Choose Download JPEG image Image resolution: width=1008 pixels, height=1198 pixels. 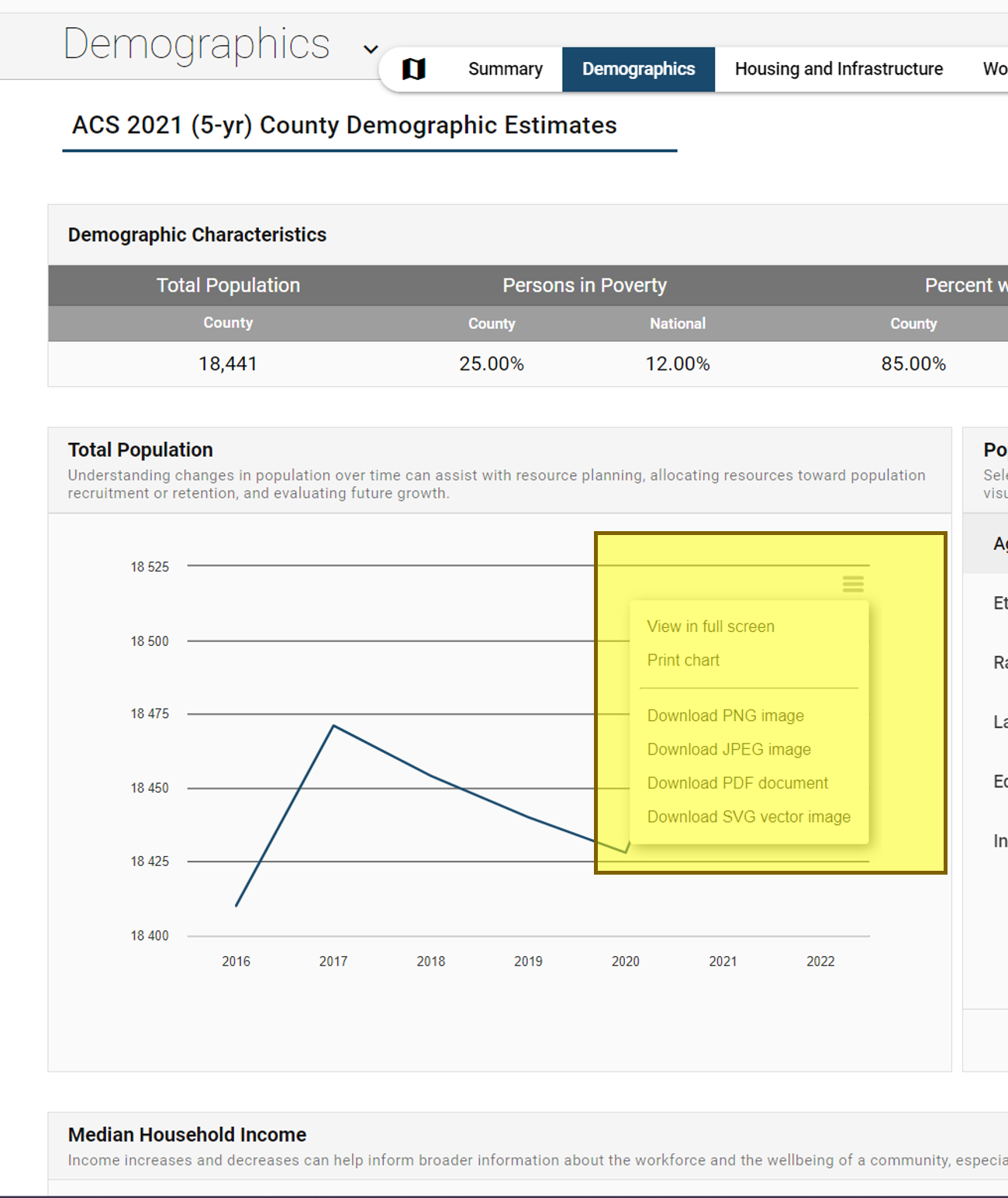tap(729, 749)
